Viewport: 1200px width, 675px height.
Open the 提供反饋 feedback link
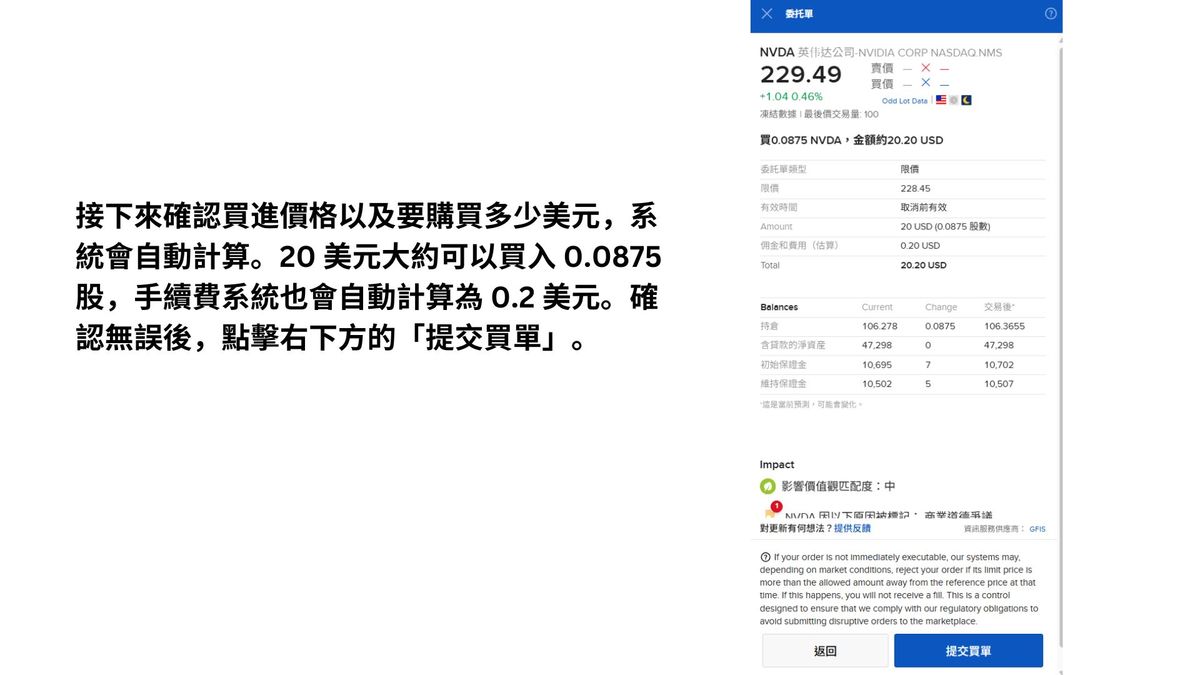[x=852, y=528]
